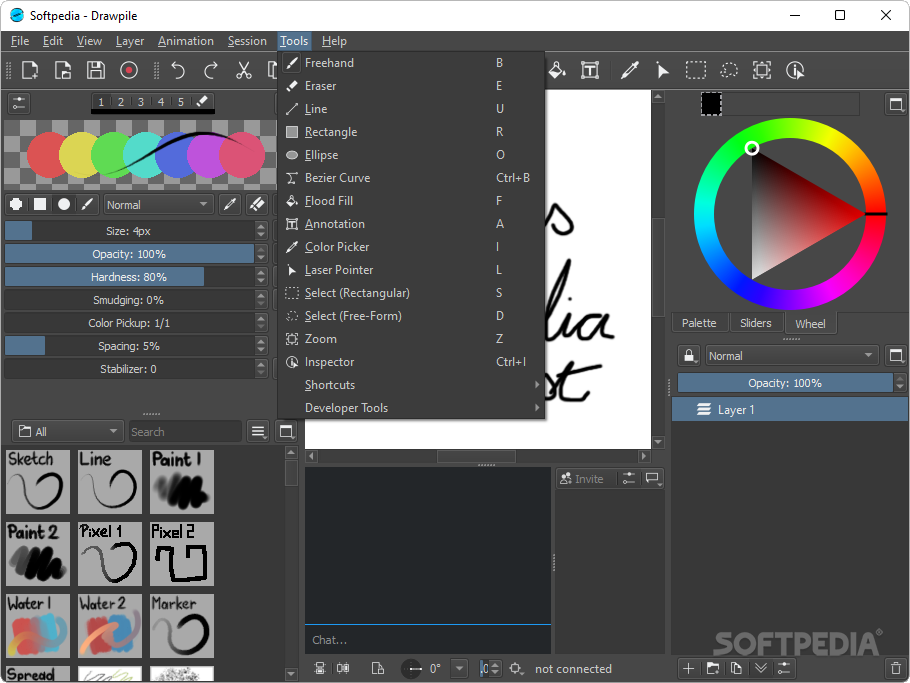The width and height of the screenshot is (910, 683).
Task: Click the Redo arrow icon
Action: tap(211, 70)
